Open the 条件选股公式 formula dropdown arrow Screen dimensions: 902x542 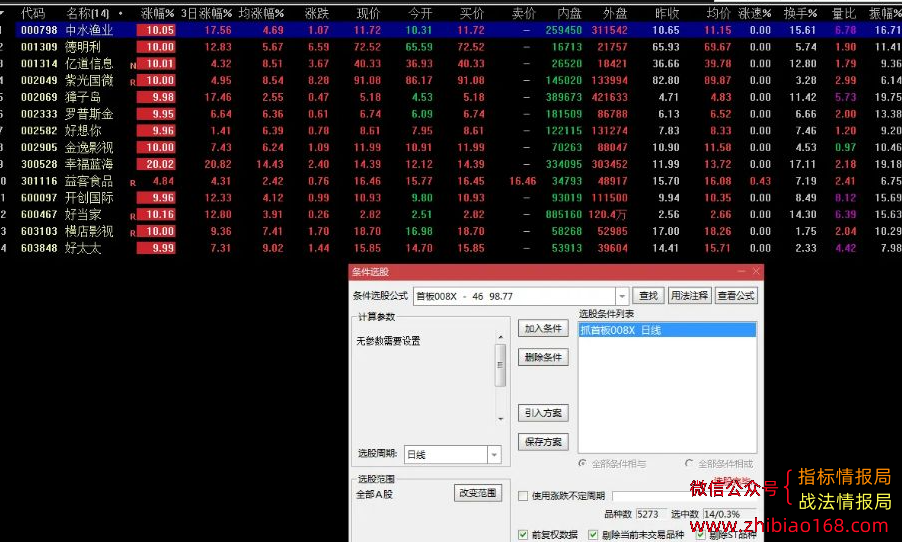coord(622,296)
